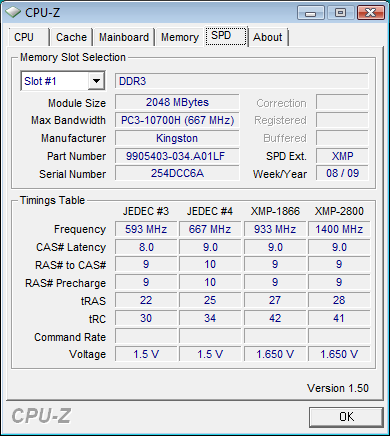The image size is (390, 436).
Task: Click the JEDEC #4 RAS# to CAS# value 10
Action: 210,264
